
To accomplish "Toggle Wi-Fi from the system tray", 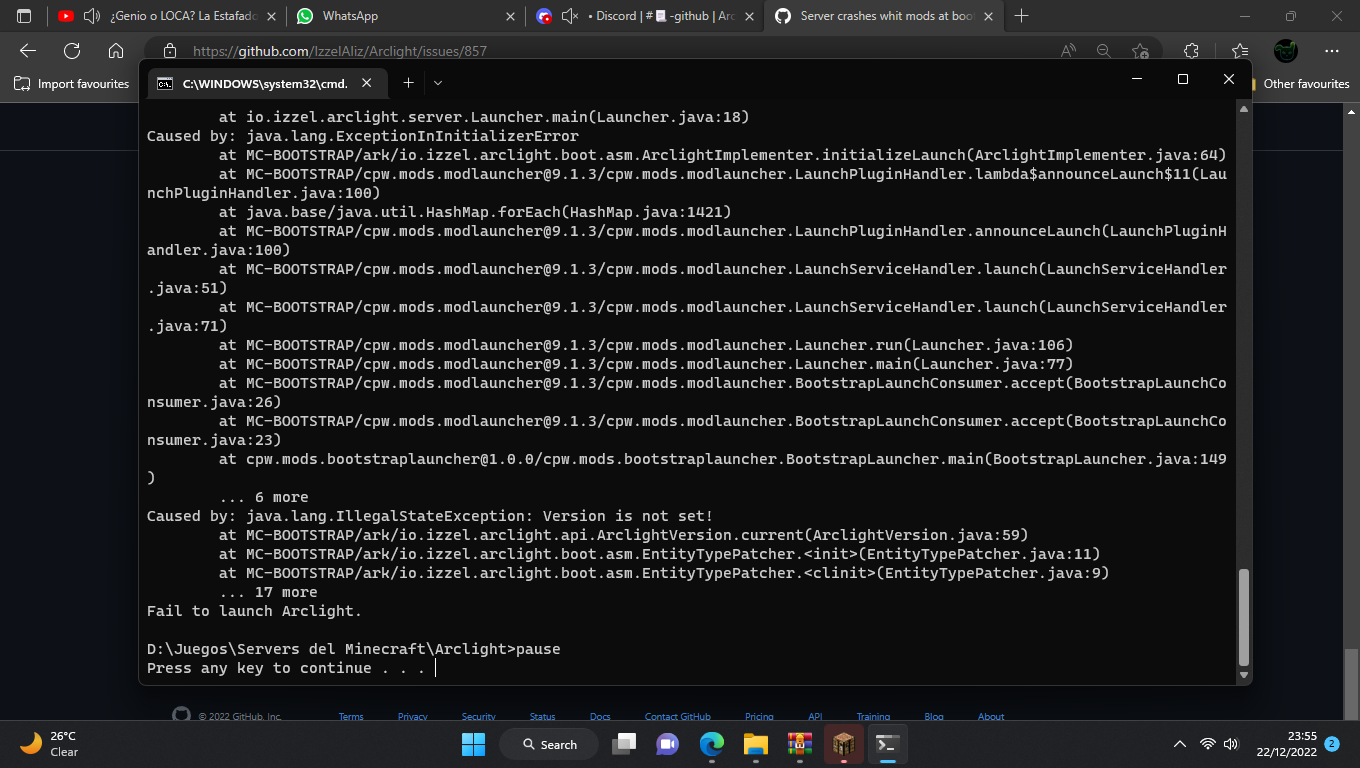I will click(1206, 744).
